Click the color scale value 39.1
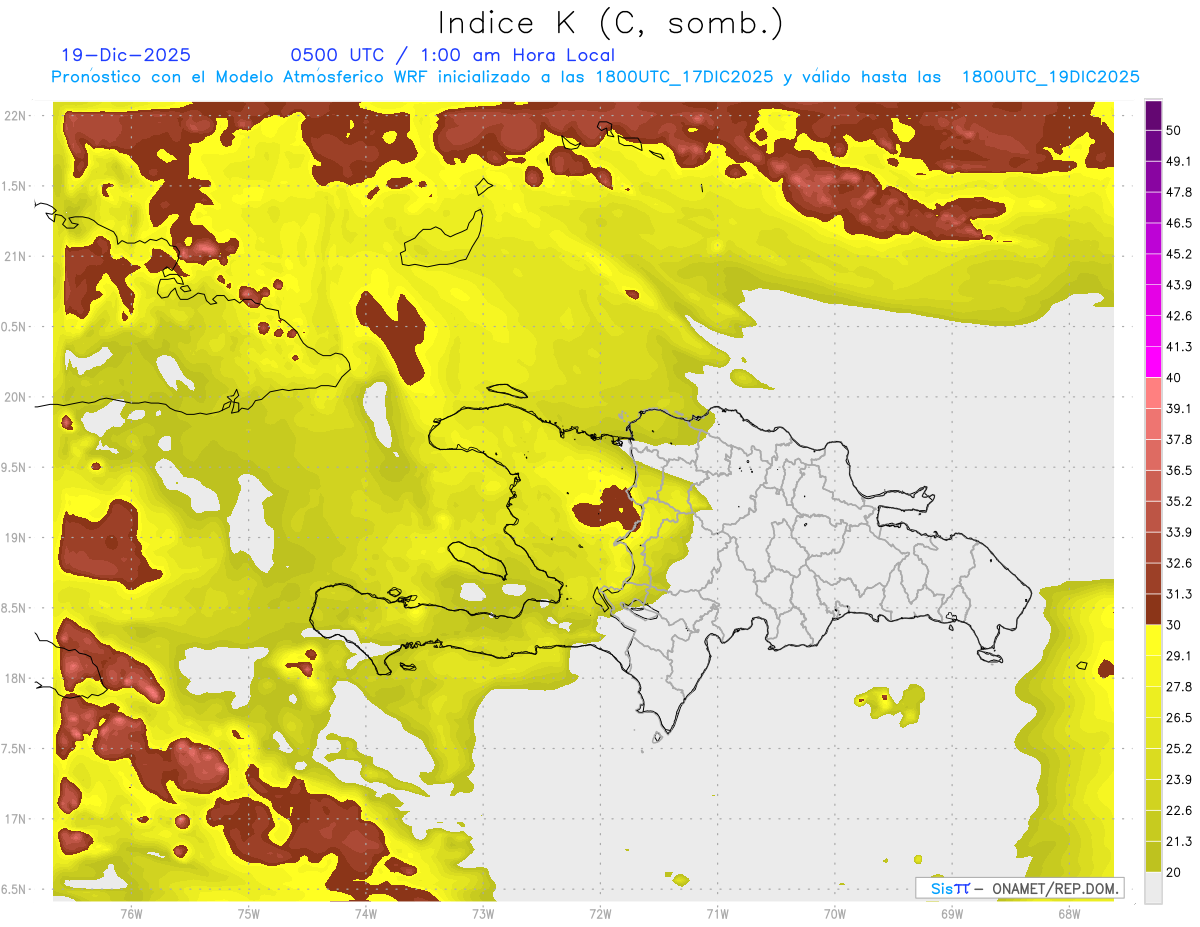1200x927 pixels. coord(1178,408)
